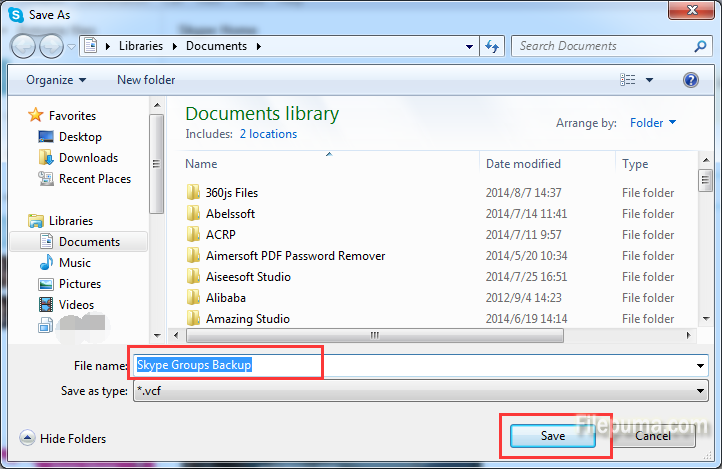Expand the address bar path dropdown
The image size is (722, 469).
470,46
